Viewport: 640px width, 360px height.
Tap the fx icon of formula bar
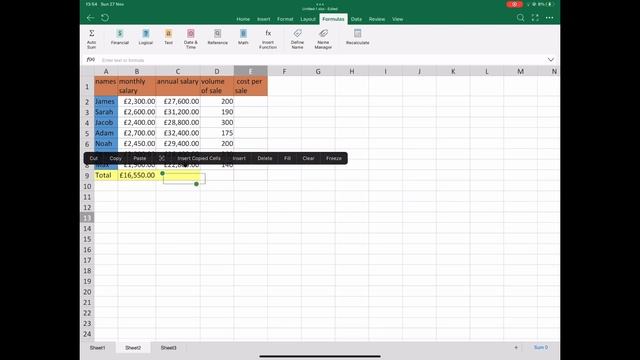[91, 60]
